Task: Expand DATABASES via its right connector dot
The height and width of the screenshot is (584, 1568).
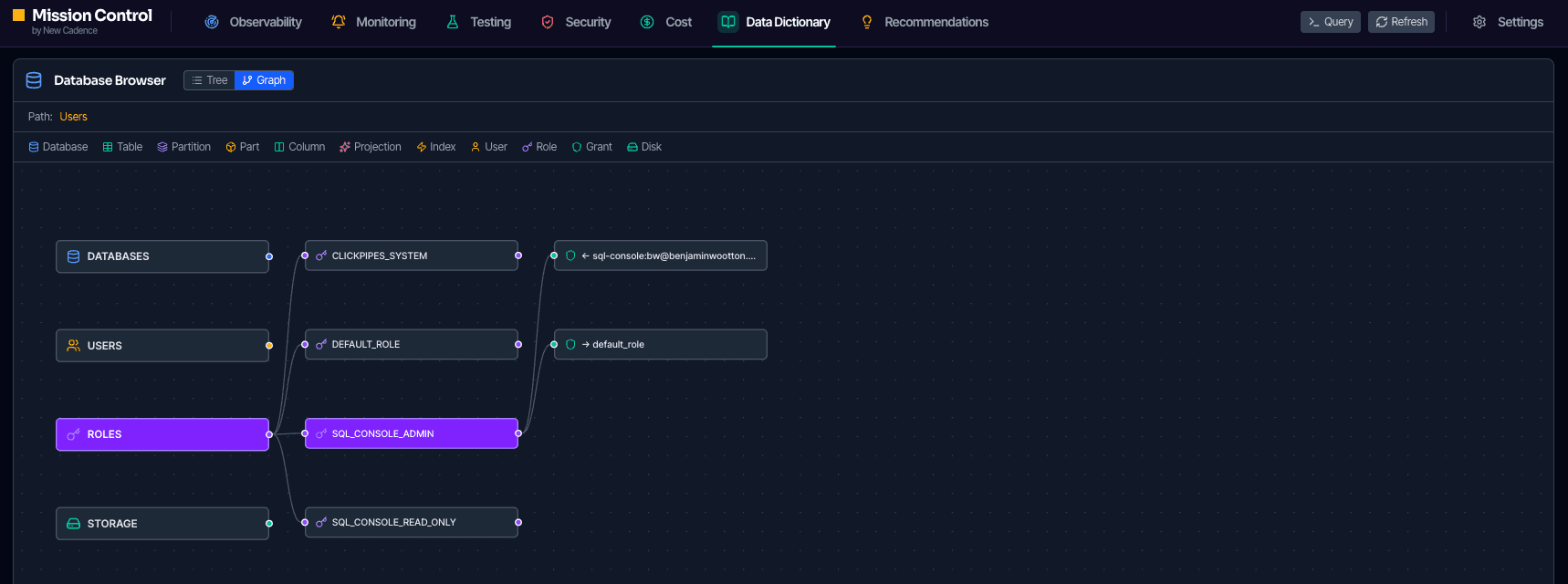Action: [269, 256]
